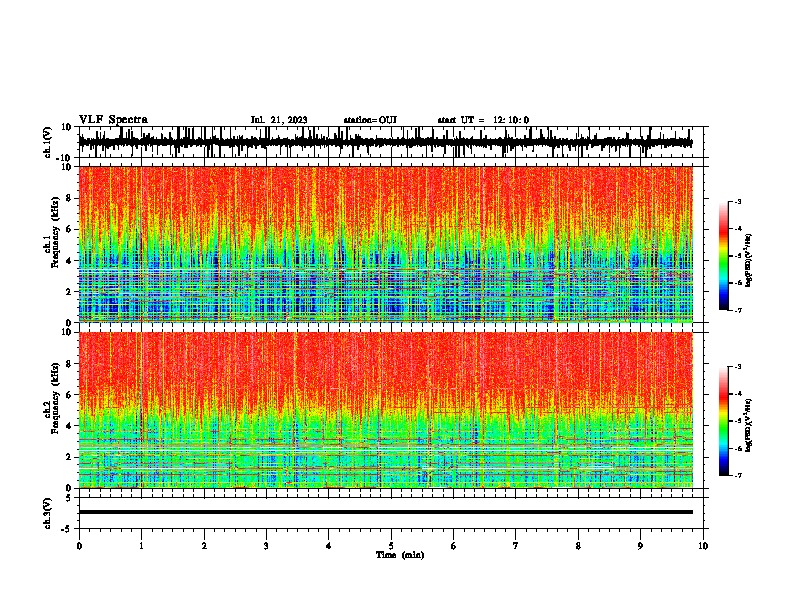Viewport: 792px width, 612px height.
Task: Click the Time (min) x-axis label
Action: point(400,555)
